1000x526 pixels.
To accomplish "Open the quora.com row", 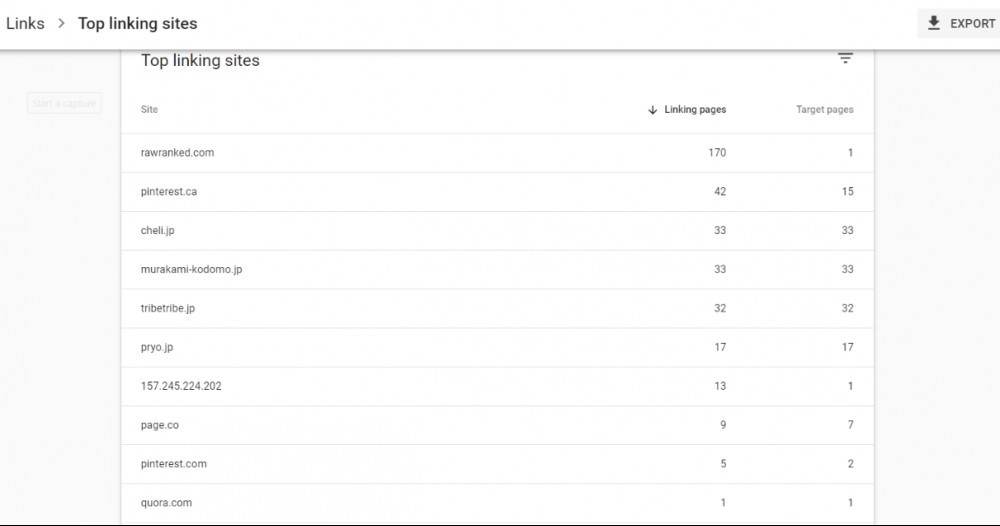I will click(166, 503).
